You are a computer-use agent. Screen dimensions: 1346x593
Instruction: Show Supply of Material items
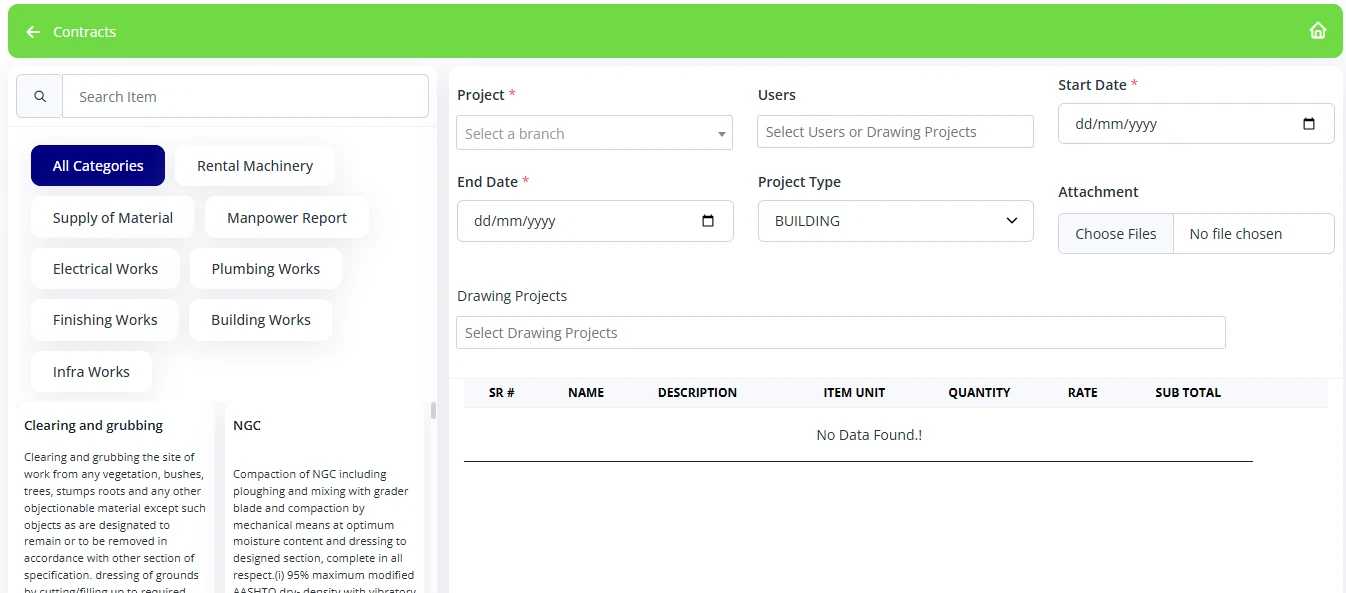click(113, 218)
